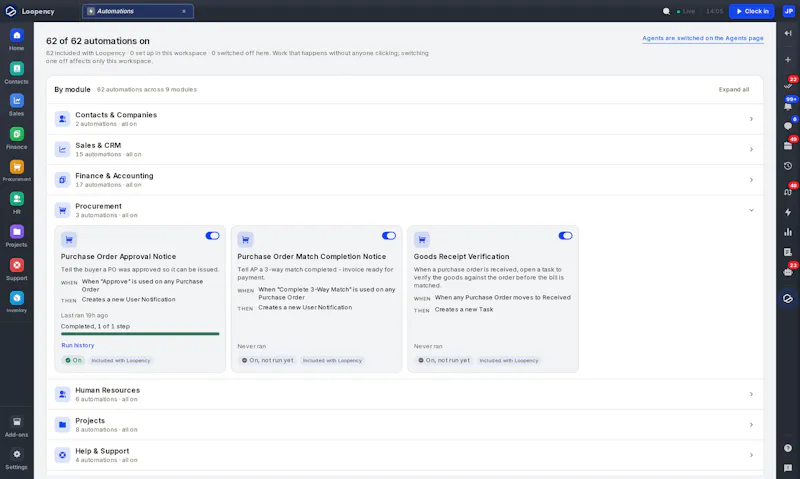Click 'On, not run yet' on Goods Receipt card
This screenshot has height=479, width=800.
coord(444,360)
